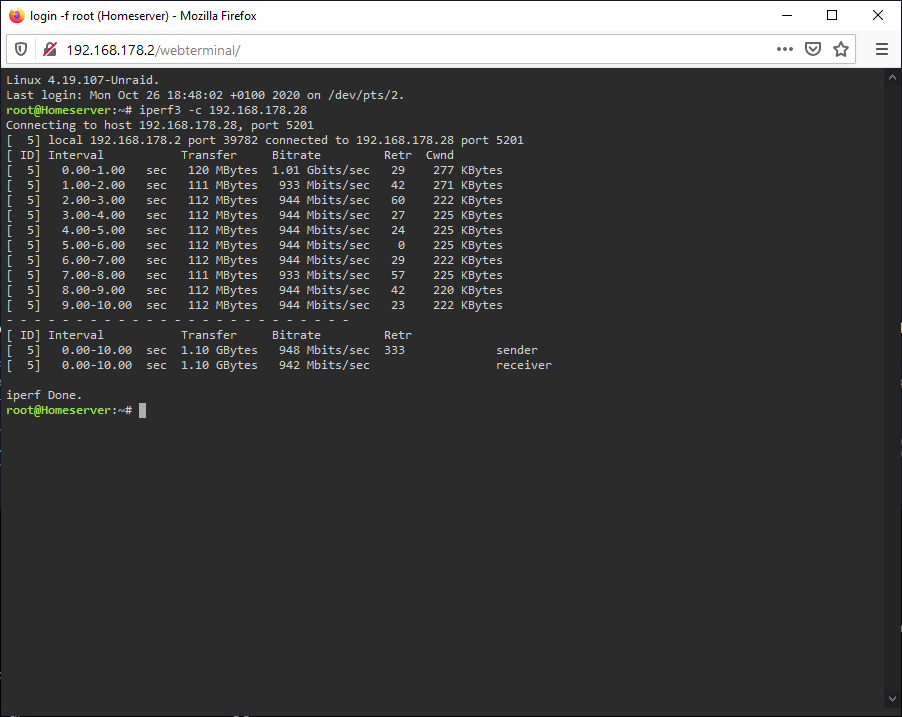The image size is (902, 717).
Task: Click the 'Cwnd' column header
Action: tap(439, 155)
